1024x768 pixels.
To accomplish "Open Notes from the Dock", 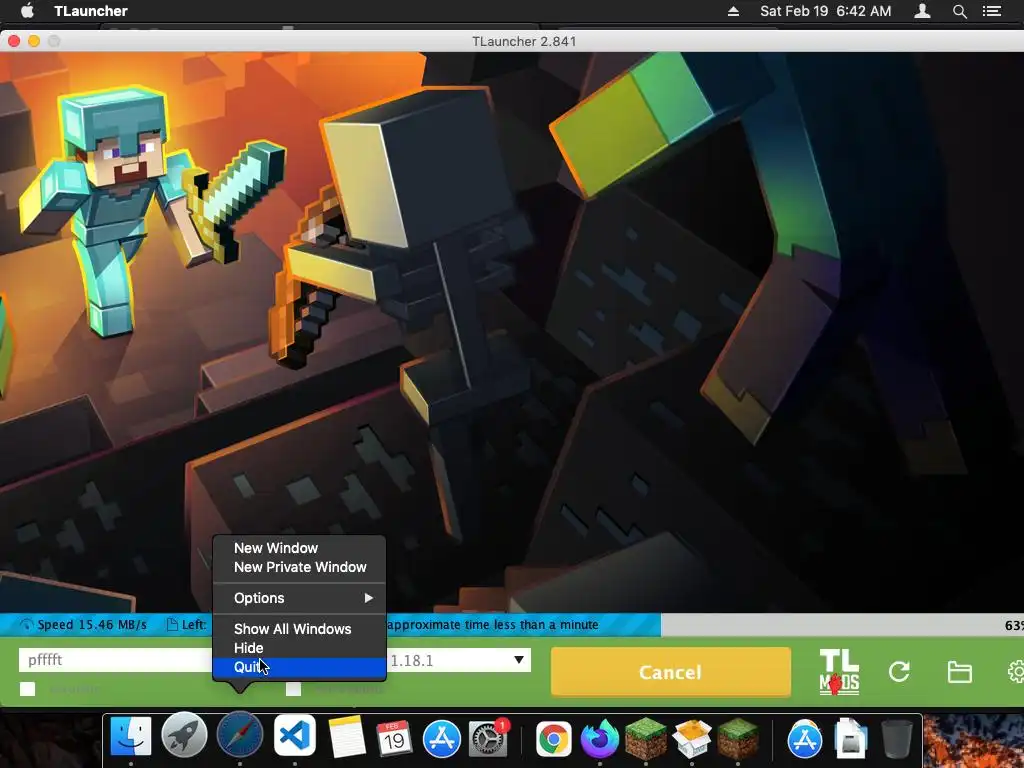I will click(x=346, y=738).
